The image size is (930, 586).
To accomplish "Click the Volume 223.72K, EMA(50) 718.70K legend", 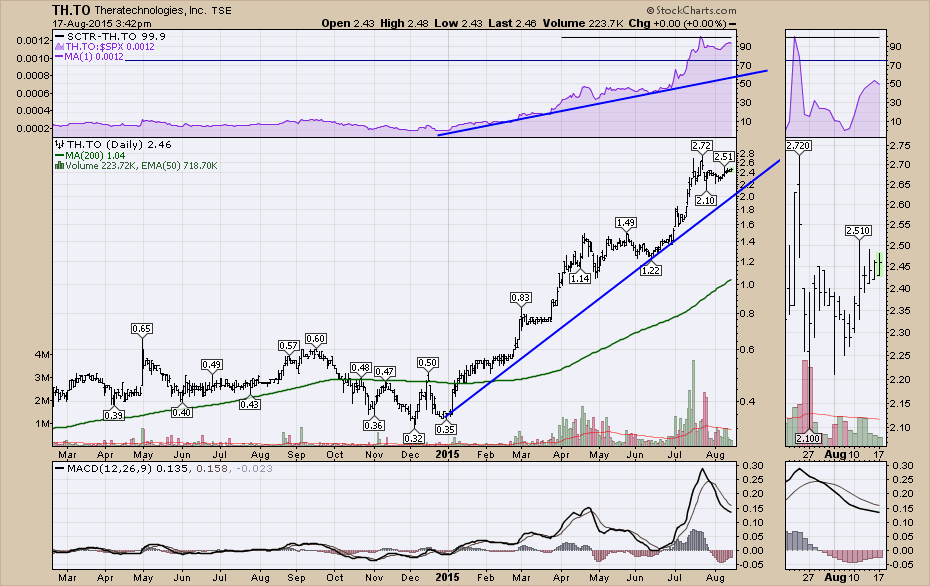I will click(141, 166).
